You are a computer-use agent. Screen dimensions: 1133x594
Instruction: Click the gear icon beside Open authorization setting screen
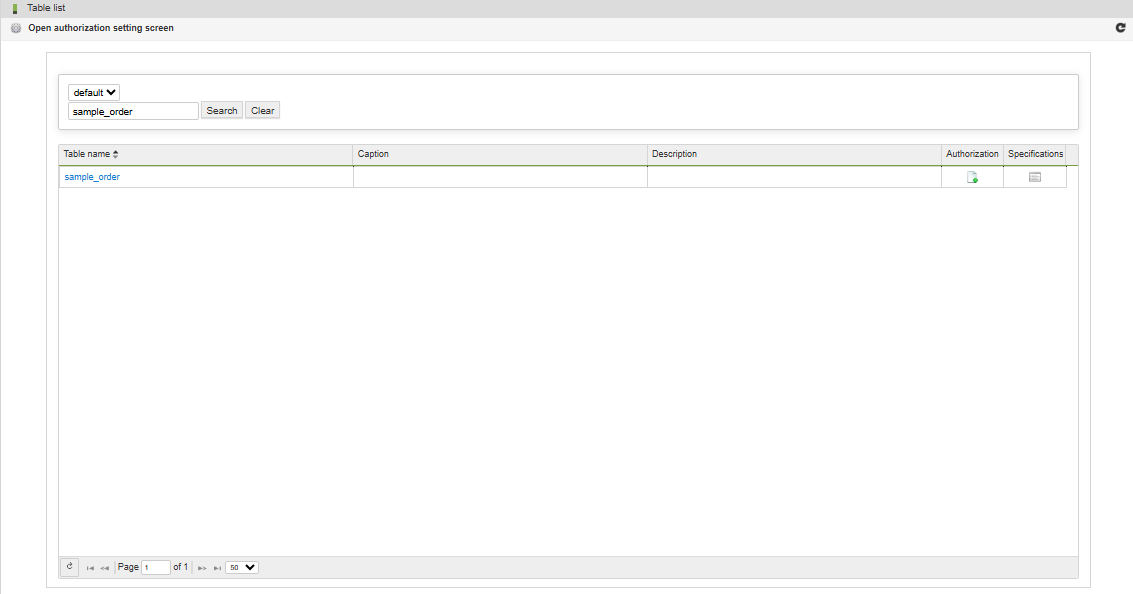[x=16, y=28]
